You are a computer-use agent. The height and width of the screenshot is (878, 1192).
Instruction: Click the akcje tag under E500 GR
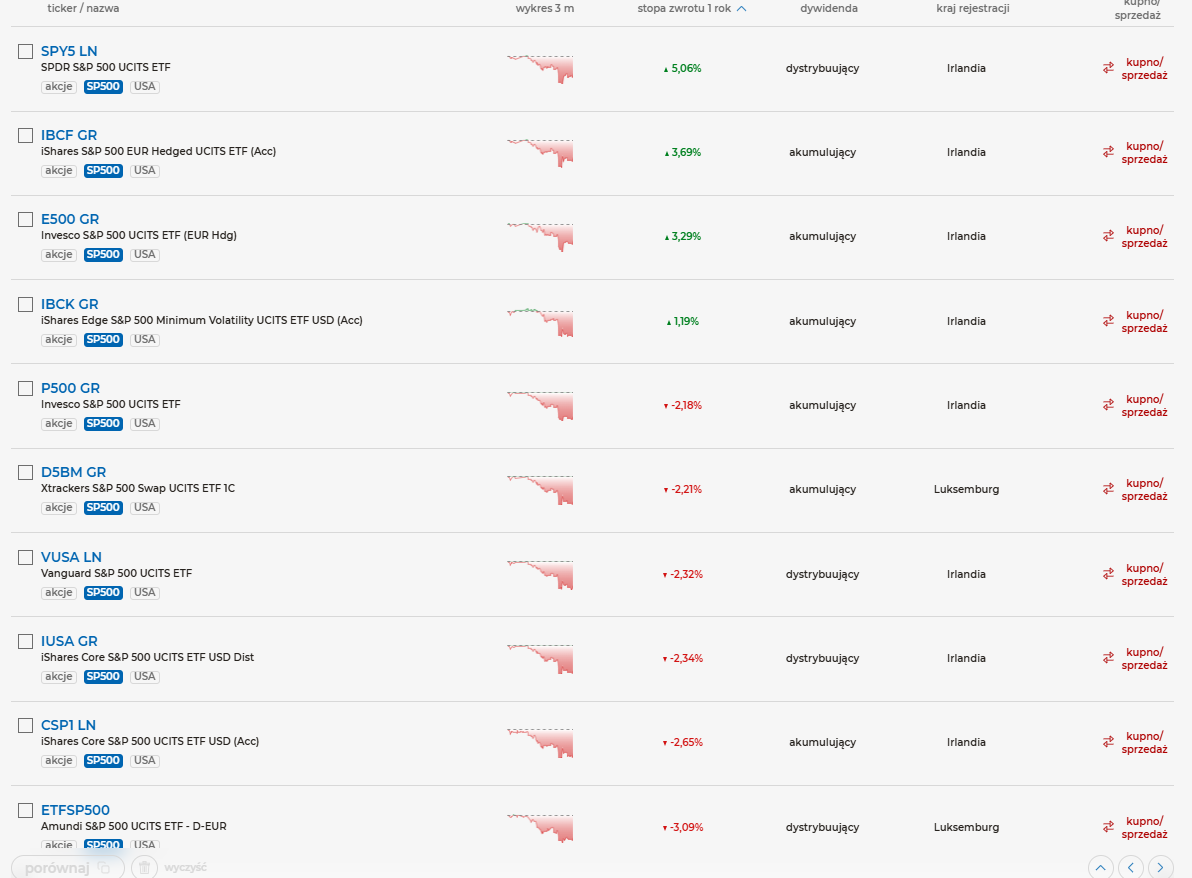(x=59, y=255)
